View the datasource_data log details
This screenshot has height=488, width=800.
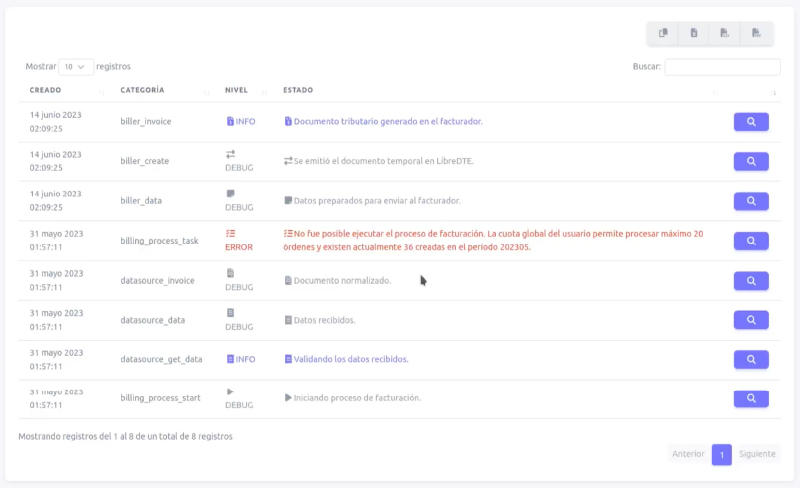[751, 320]
